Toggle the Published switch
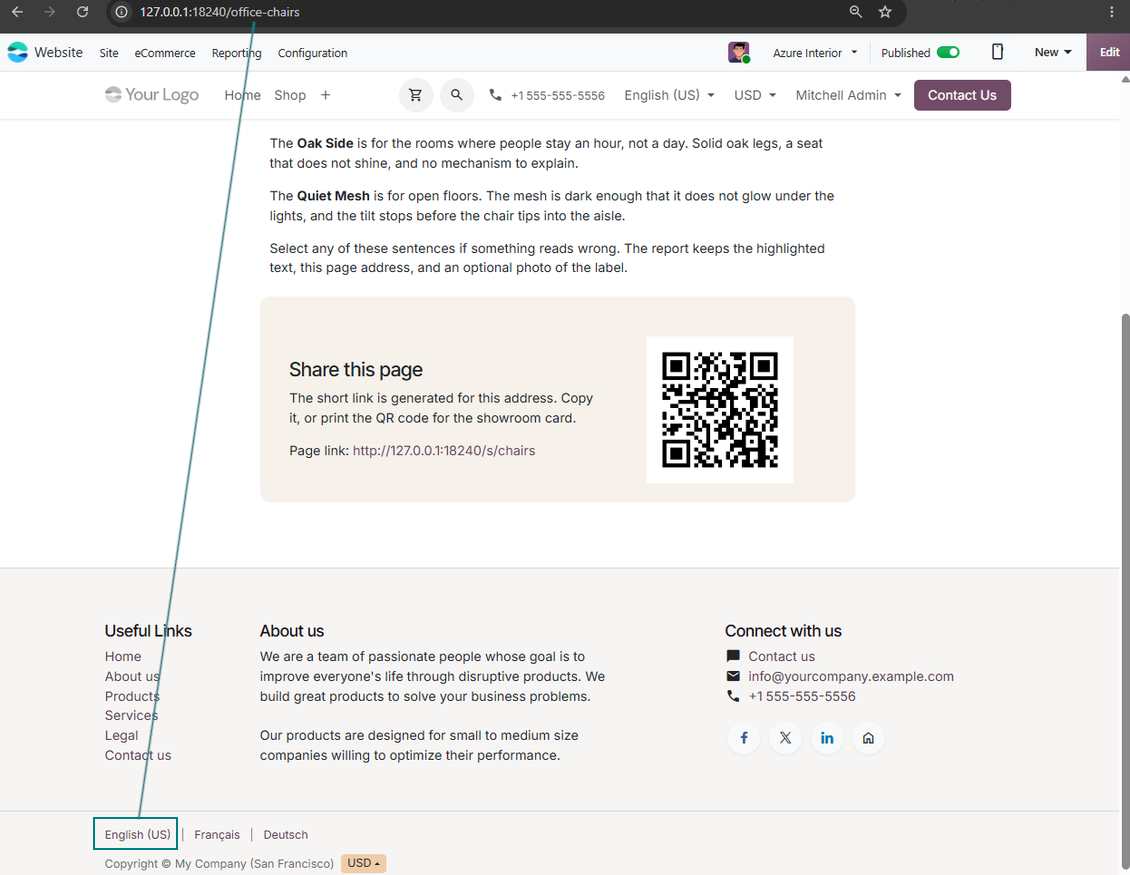The width and height of the screenshot is (1130, 875). pos(948,53)
